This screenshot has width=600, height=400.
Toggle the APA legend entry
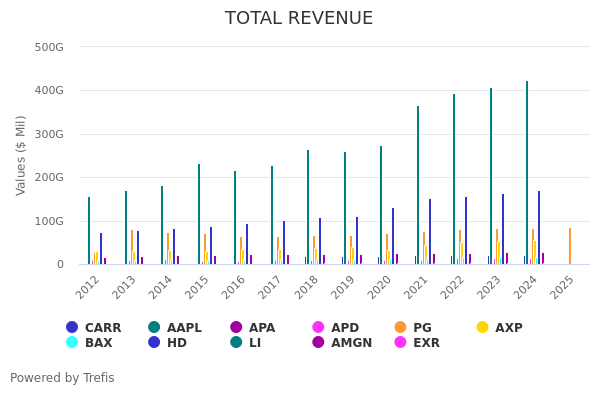(x=252, y=328)
